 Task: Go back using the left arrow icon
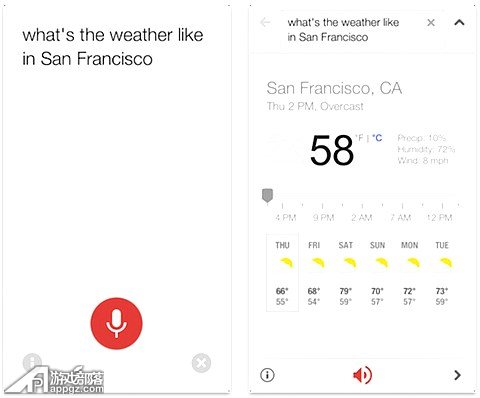pyautogui.click(x=265, y=23)
